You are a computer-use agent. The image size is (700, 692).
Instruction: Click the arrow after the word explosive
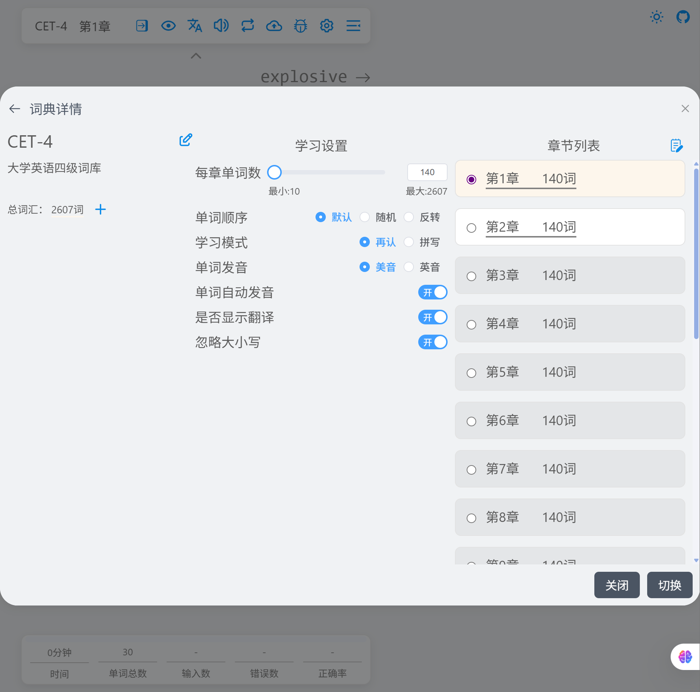[363, 78]
